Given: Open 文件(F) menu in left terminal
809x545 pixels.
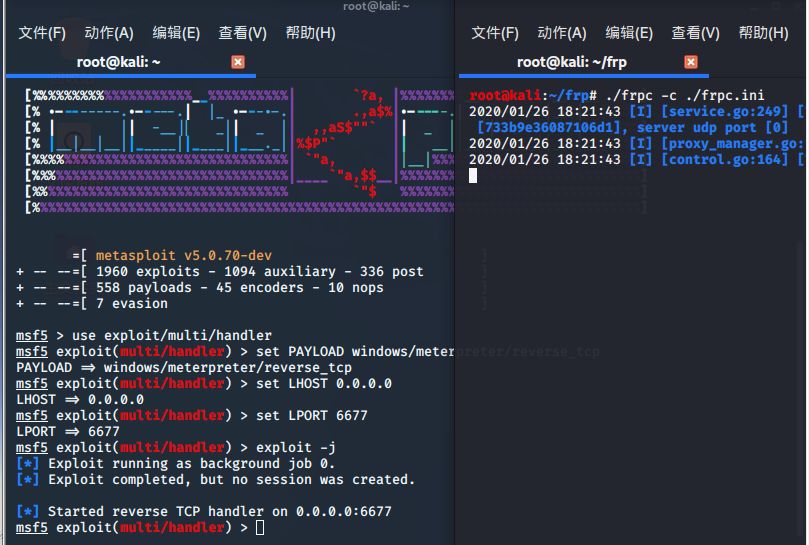Looking at the screenshot, I should click(x=42, y=33).
